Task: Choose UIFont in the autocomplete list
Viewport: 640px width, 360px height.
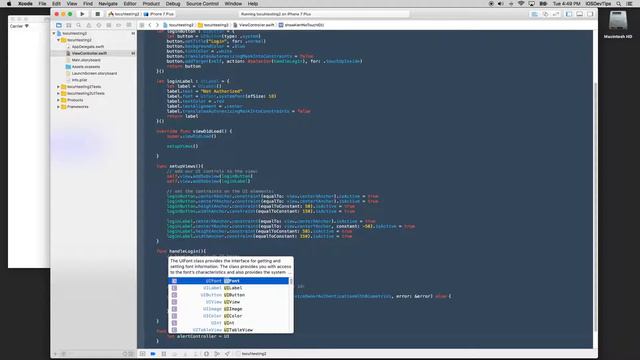Action: [x=229, y=281]
